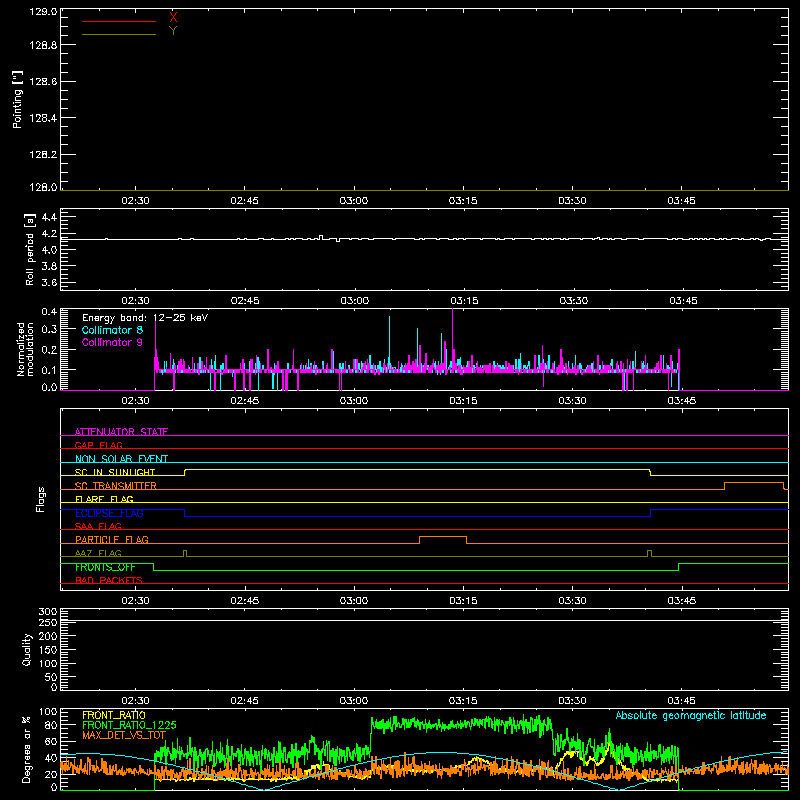Select the BAD_PACKETS label
The width and height of the screenshot is (800, 800).
point(109,580)
